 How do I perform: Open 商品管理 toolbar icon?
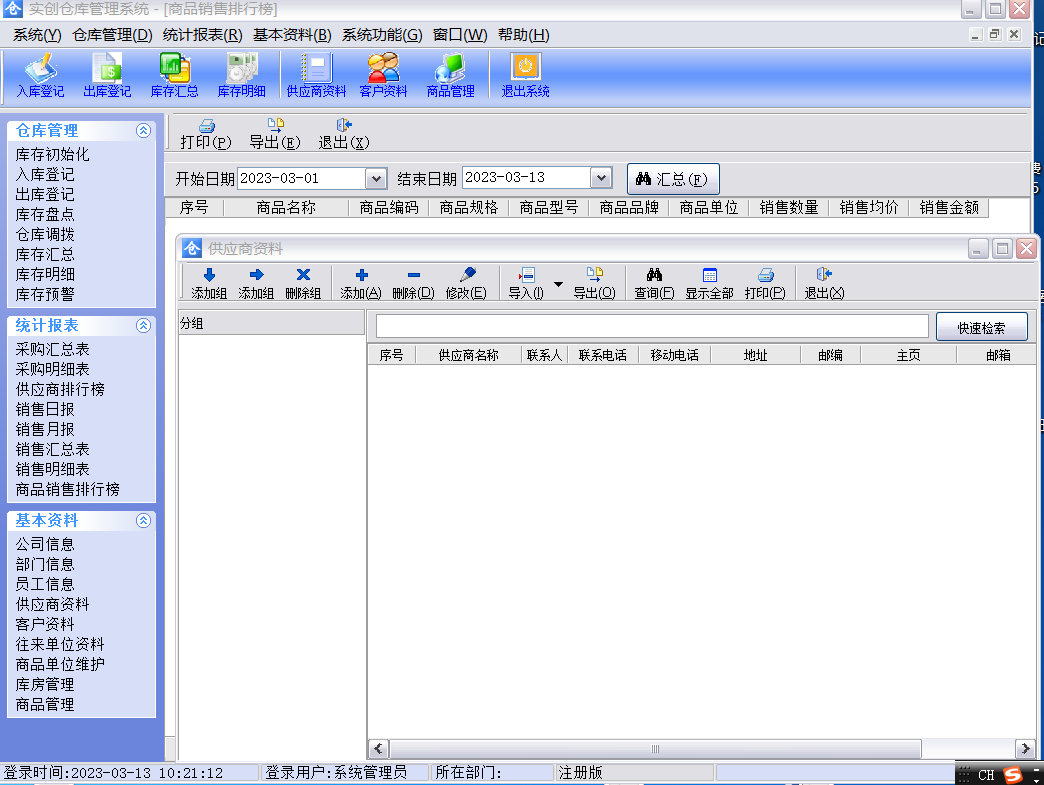pyautogui.click(x=451, y=75)
